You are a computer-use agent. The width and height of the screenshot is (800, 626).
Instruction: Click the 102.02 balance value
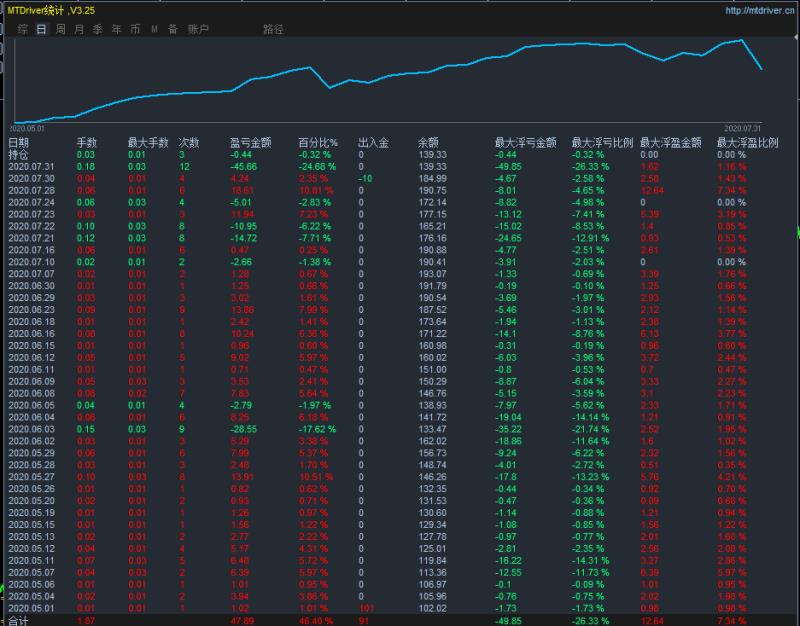432,608
